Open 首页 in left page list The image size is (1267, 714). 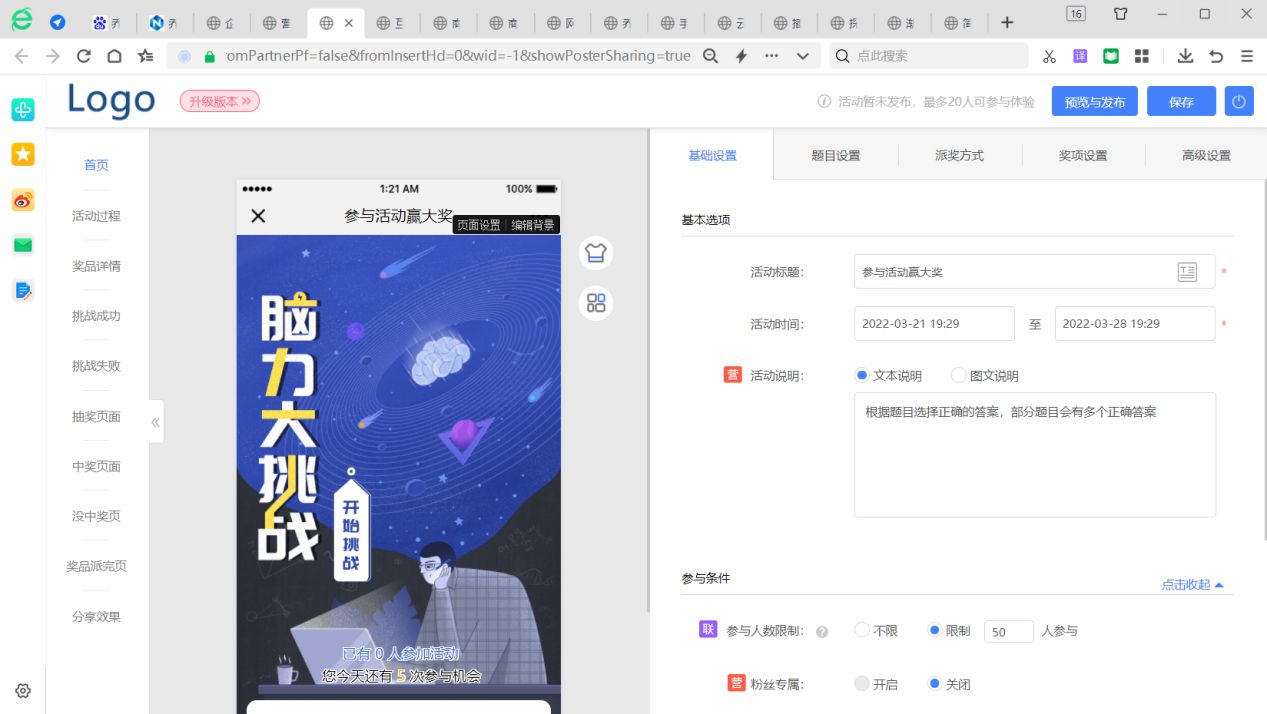(x=96, y=166)
